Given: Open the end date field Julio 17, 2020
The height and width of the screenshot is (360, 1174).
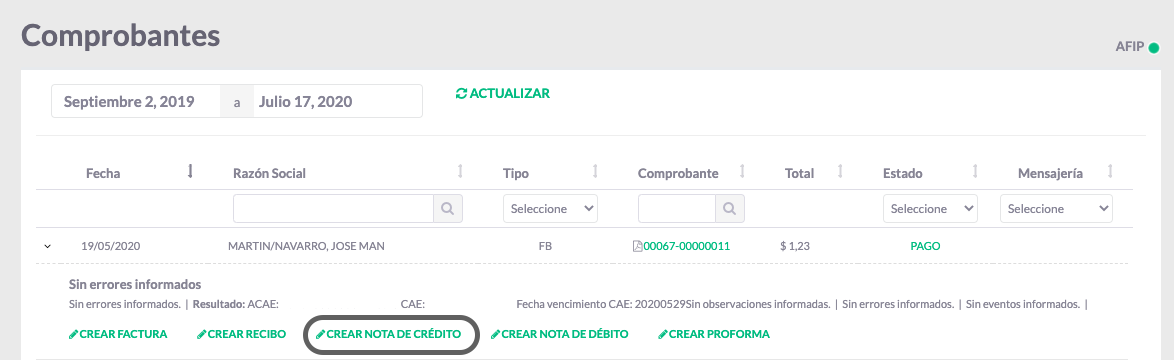Looking at the screenshot, I should point(338,102).
